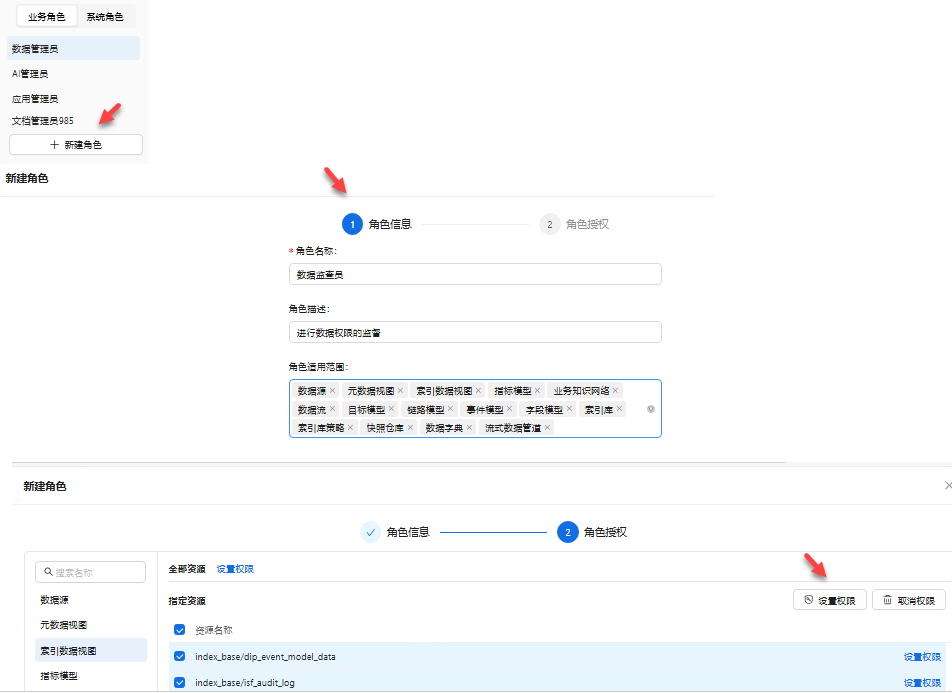Switch to the 业务角色 tab

point(47,17)
